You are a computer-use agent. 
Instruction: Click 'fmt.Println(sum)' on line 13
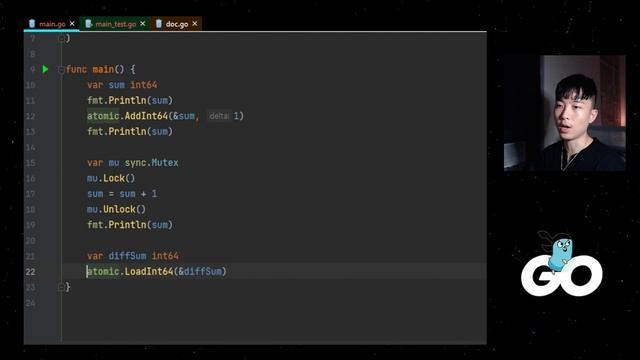(x=130, y=131)
